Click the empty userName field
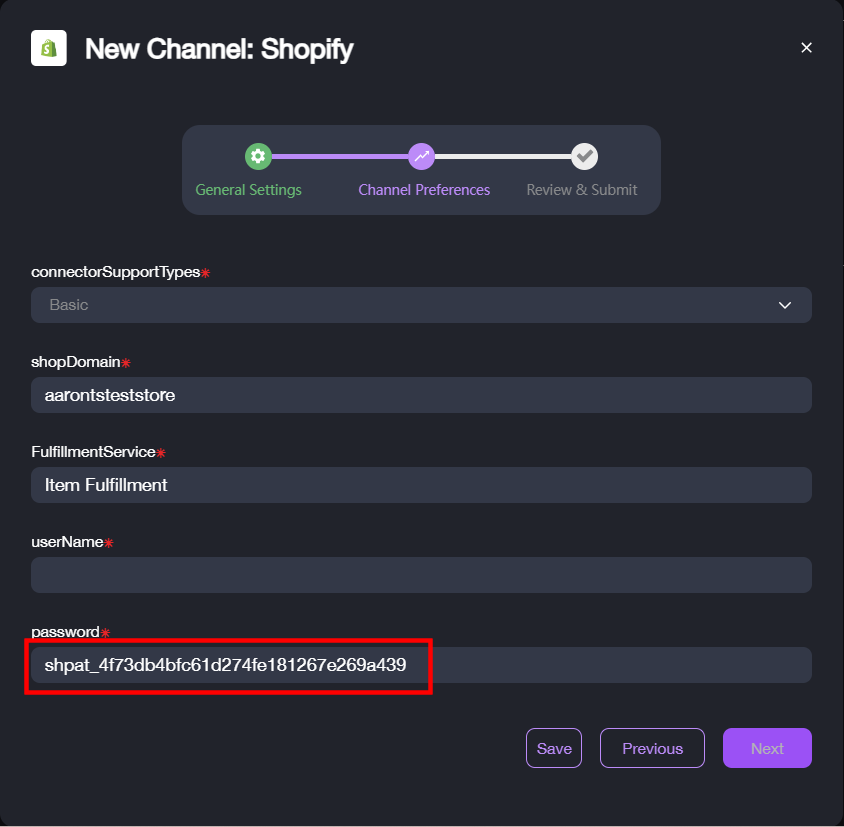The height and width of the screenshot is (827, 844). pyautogui.click(x=420, y=575)
